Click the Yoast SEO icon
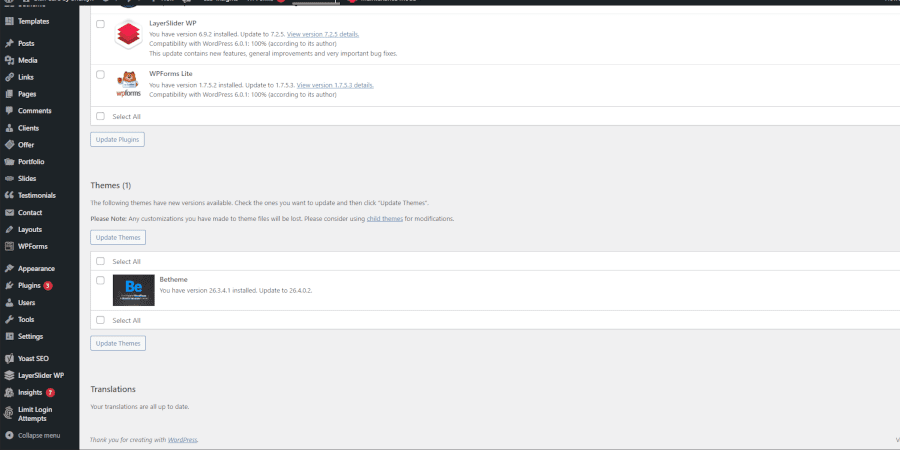The height and width of the screenshot is (450, 900). point(9,359)
